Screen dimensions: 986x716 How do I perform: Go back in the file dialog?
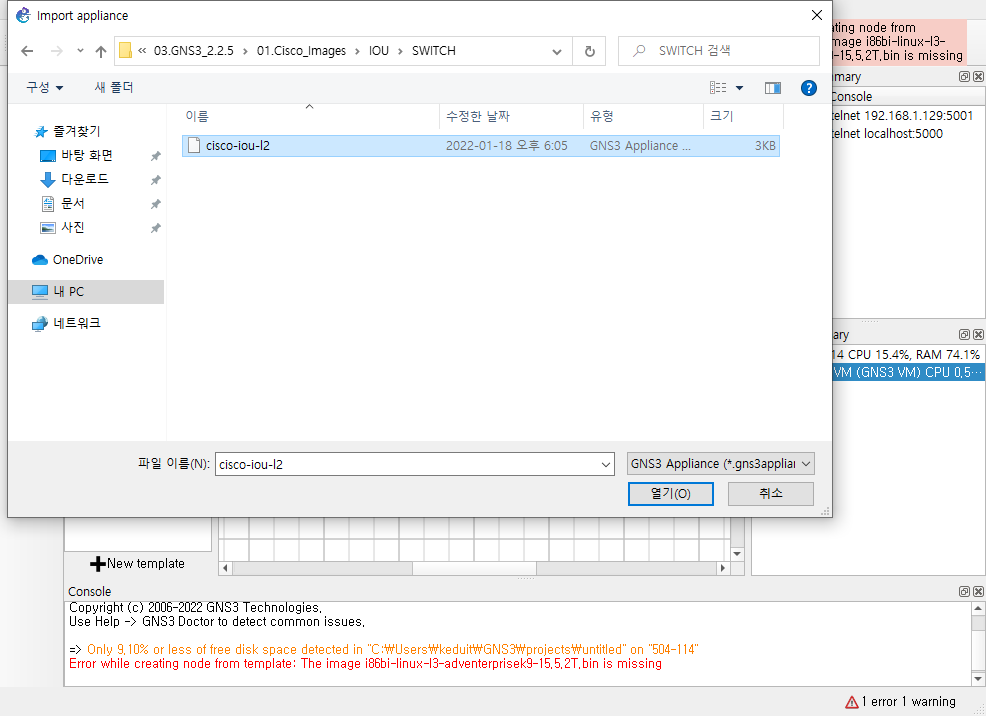pyautogui.click(x=27, y=51)
